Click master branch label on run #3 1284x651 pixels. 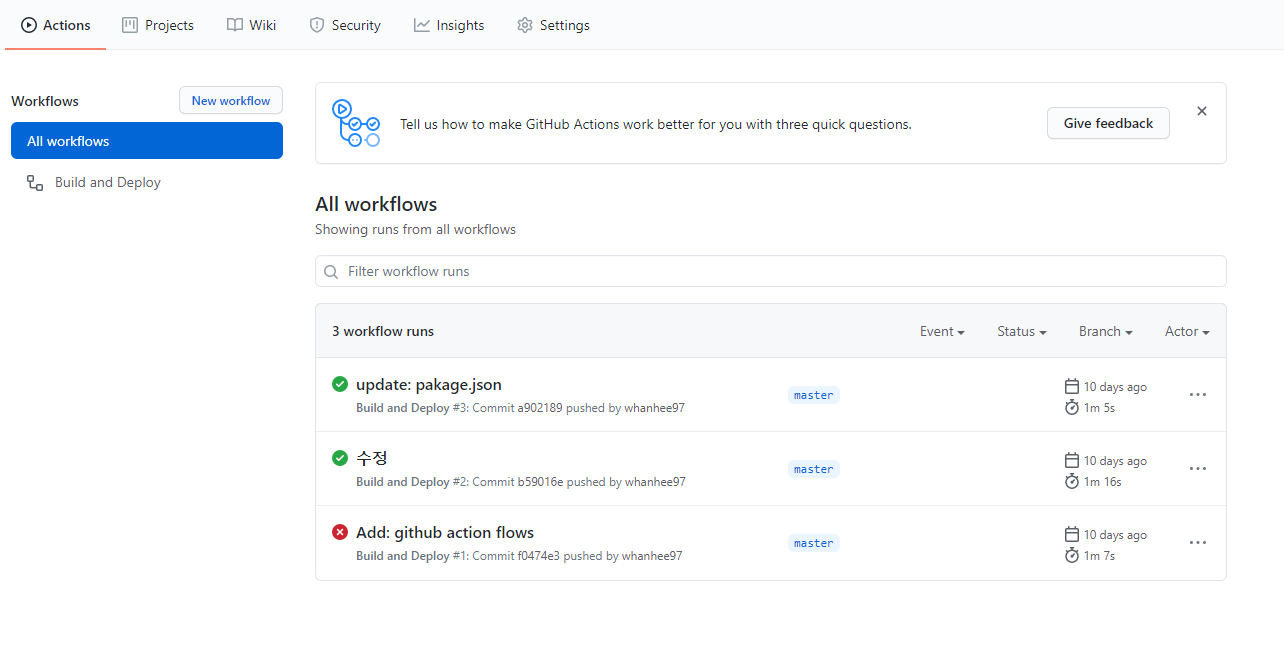[814, 395]
